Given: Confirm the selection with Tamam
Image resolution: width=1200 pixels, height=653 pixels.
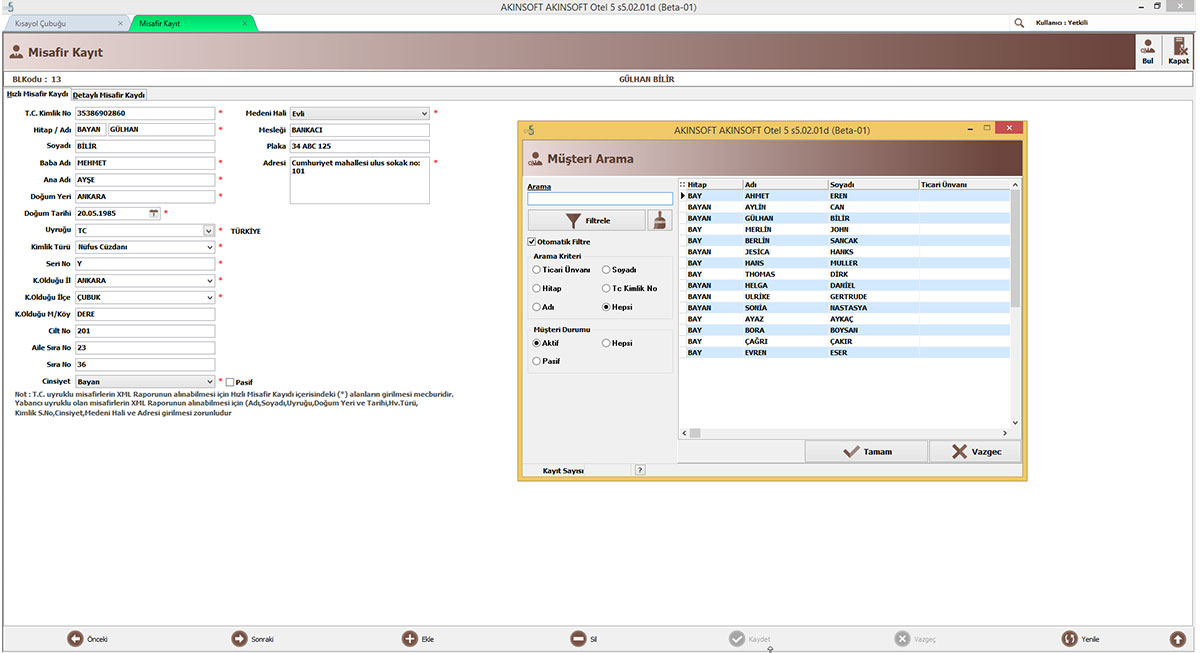Looking at the screenshot, I should click(866, 451).
